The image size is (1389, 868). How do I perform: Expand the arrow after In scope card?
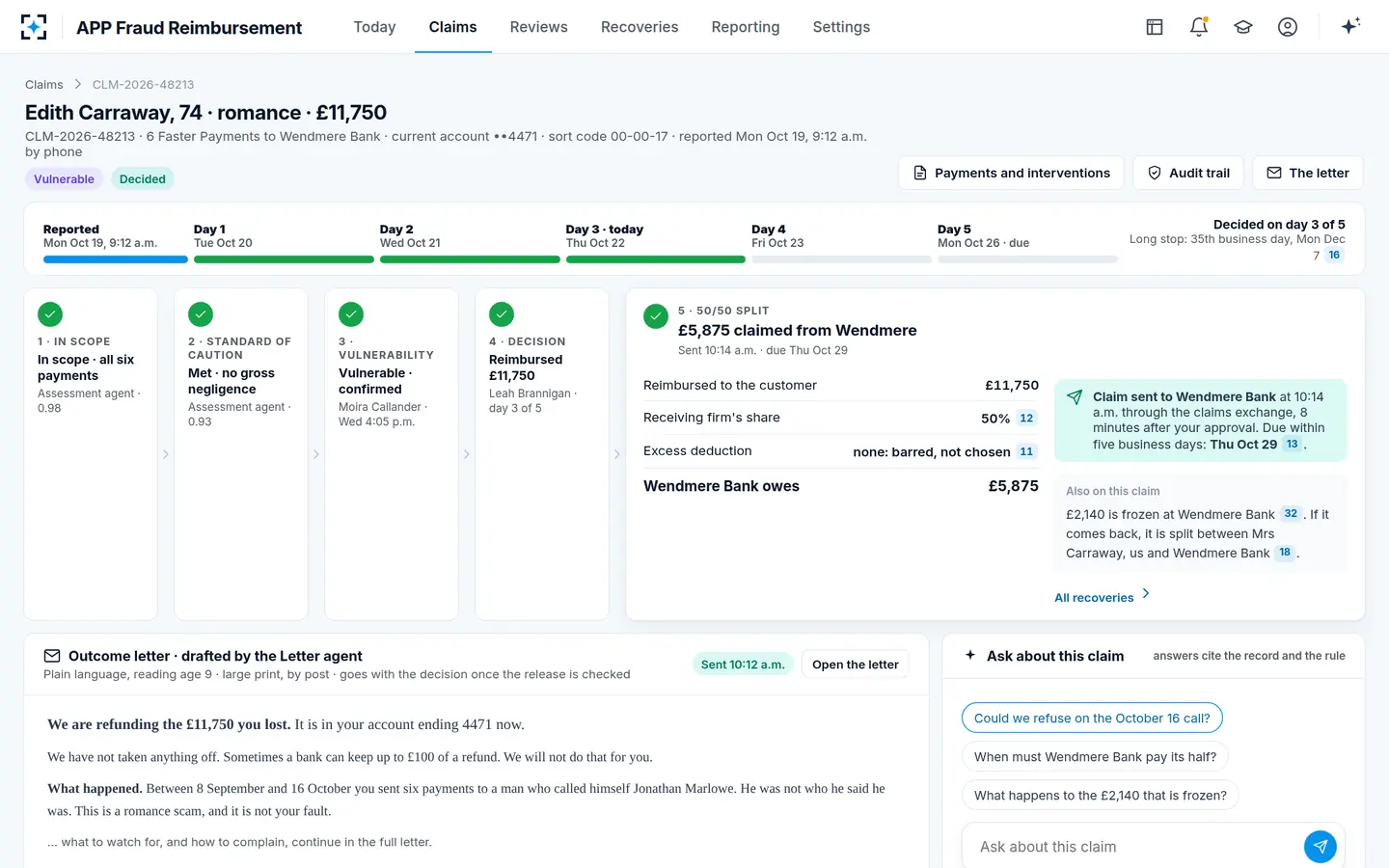tap(166, 454)
